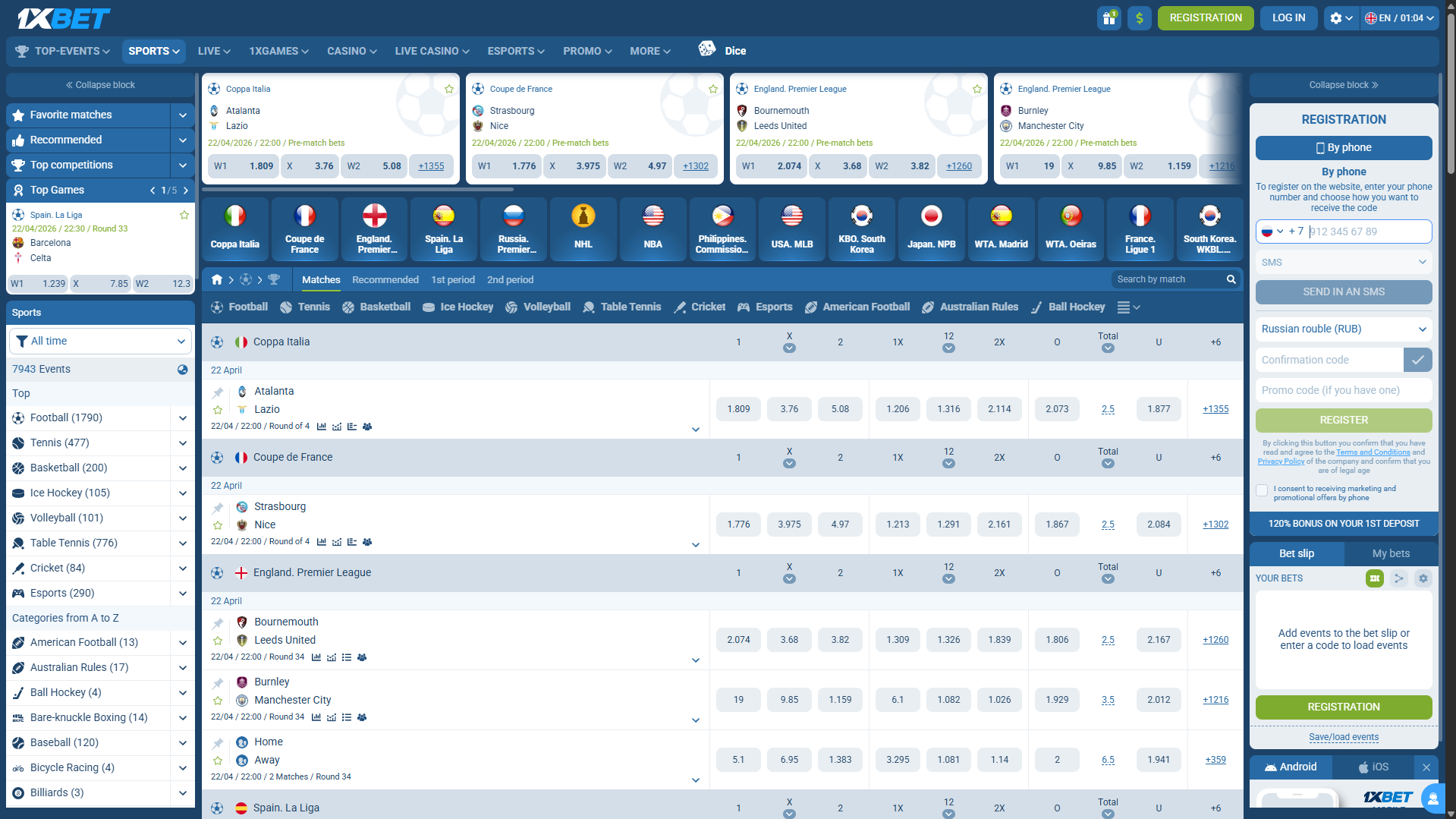Open the settings gear in header

(1341, 18)
